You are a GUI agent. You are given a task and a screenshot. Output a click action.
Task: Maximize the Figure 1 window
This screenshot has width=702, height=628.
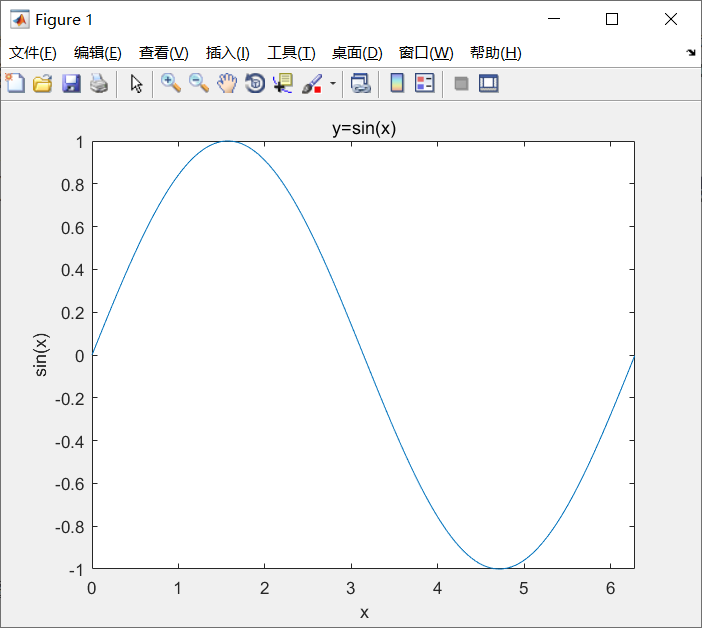(x=612, y=19)
